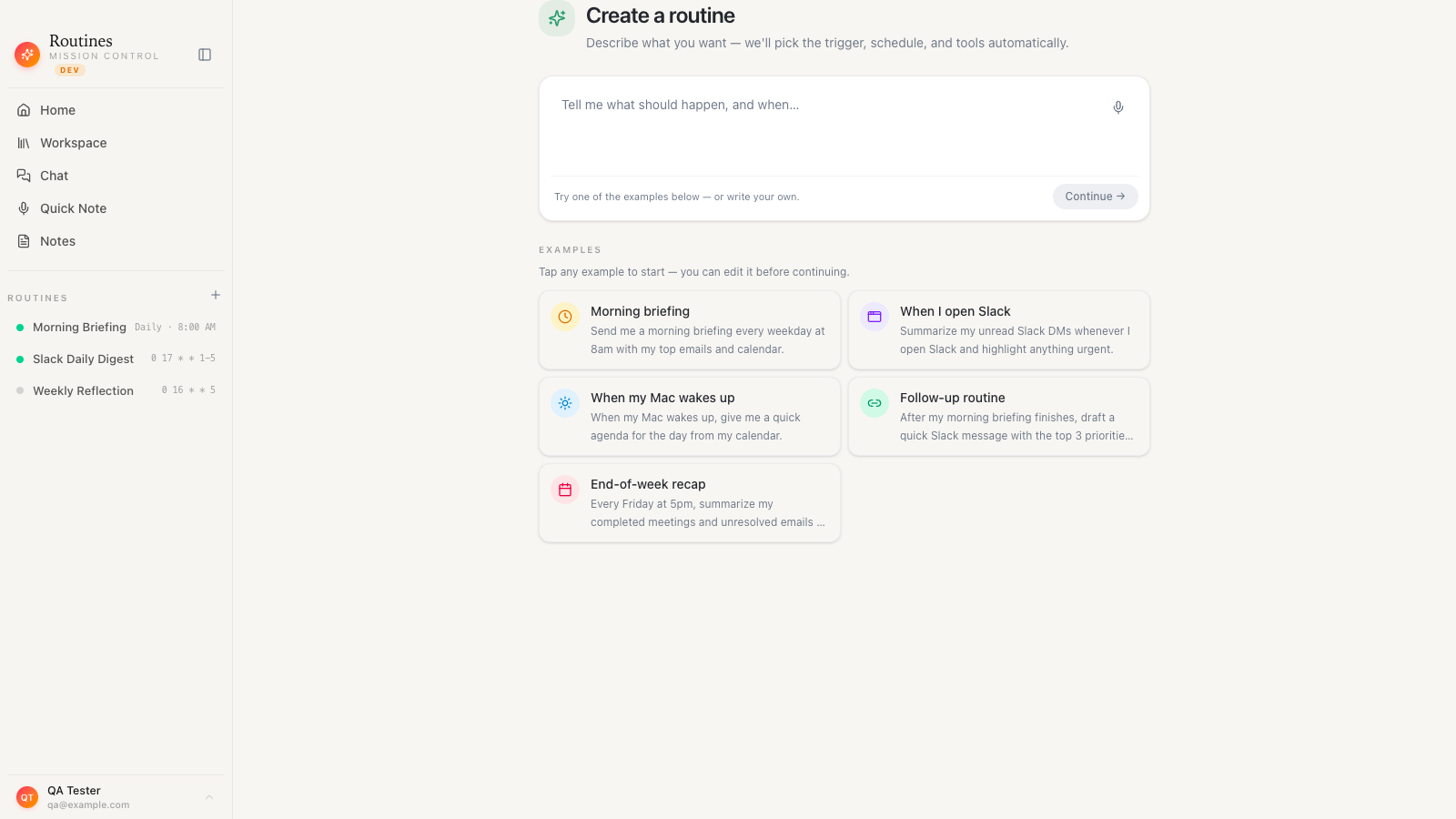The image size is (1456, 819).
Task: Choose the Morning briefing example
Action: 690,330
